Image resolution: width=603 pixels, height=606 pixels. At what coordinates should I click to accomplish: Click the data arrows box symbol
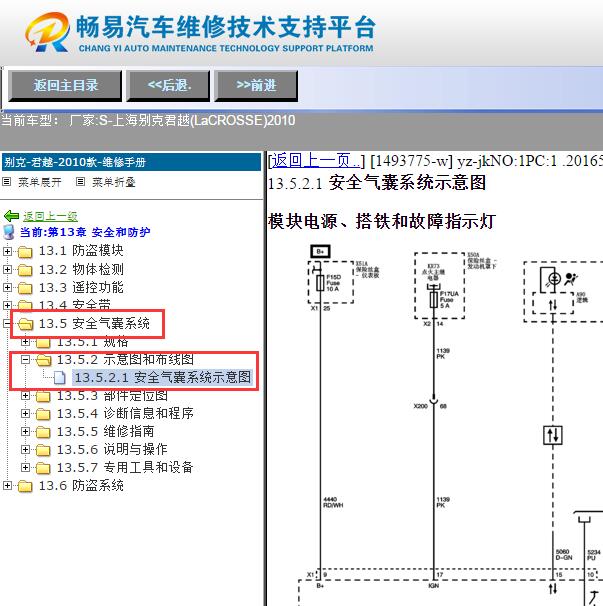(x=553, y=435)
